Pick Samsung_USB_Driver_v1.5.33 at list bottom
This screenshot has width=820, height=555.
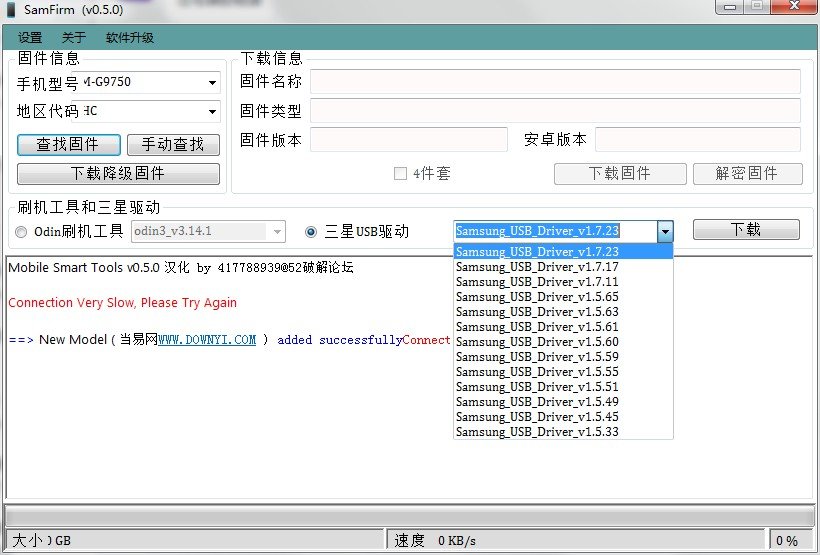point(537,432)
